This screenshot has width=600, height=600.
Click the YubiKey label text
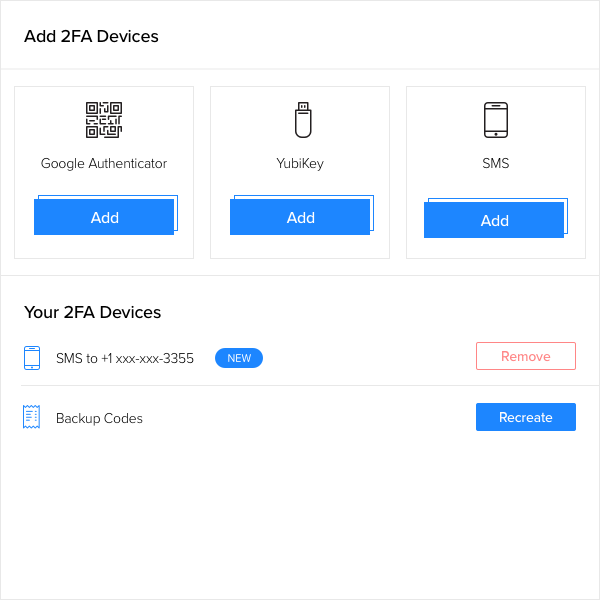300,163
